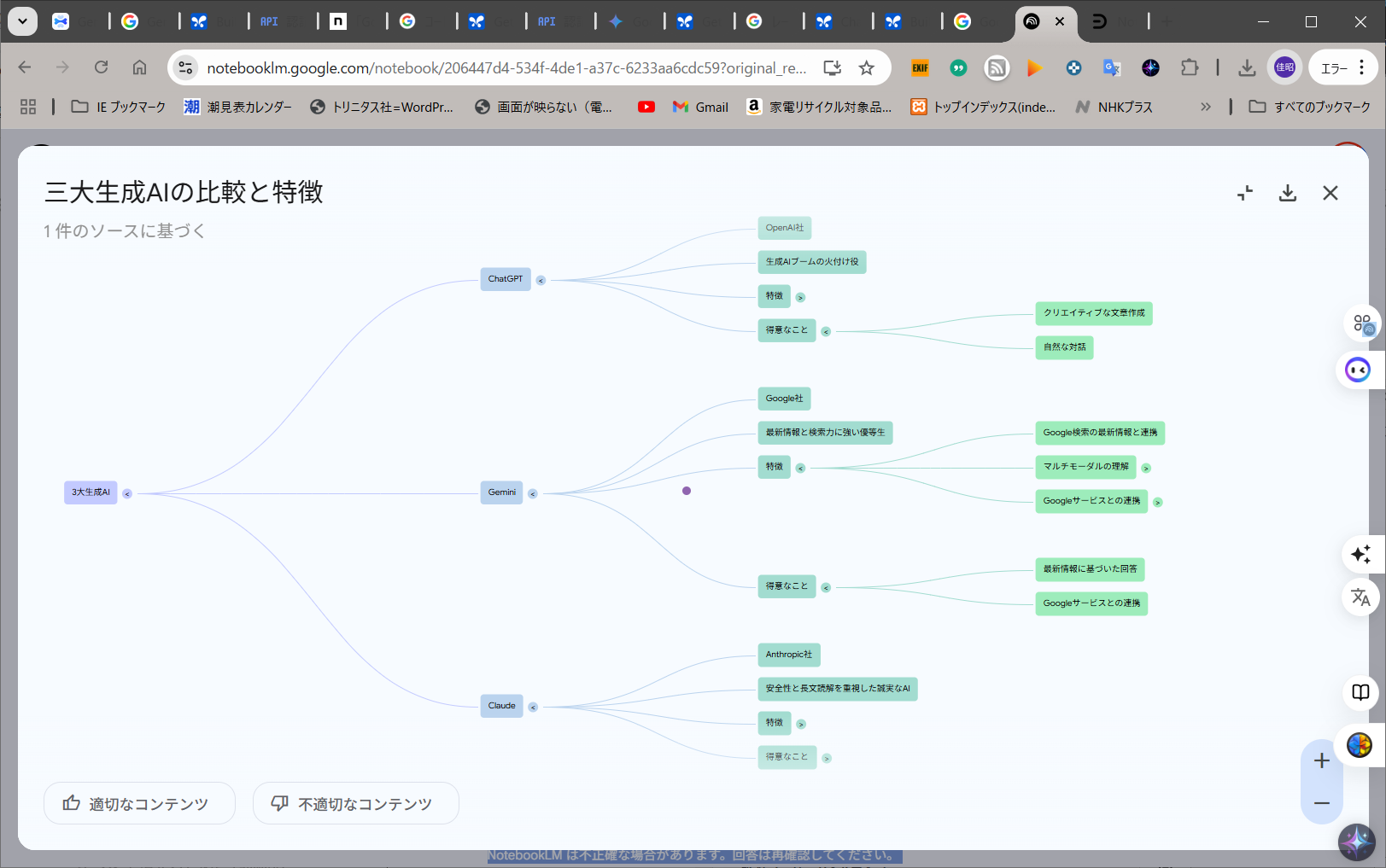This screenshot has width=1386, height=868.
Task: Open the extensions puzzle menu
Action: tap(1189, 67)
